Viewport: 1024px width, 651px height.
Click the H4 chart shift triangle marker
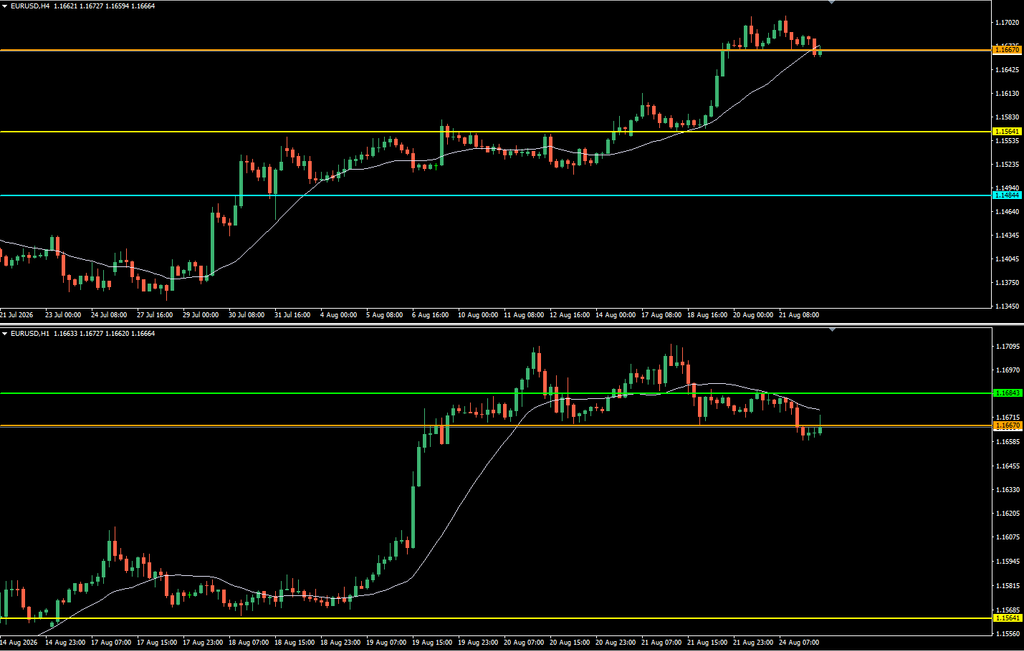point(831,3)
